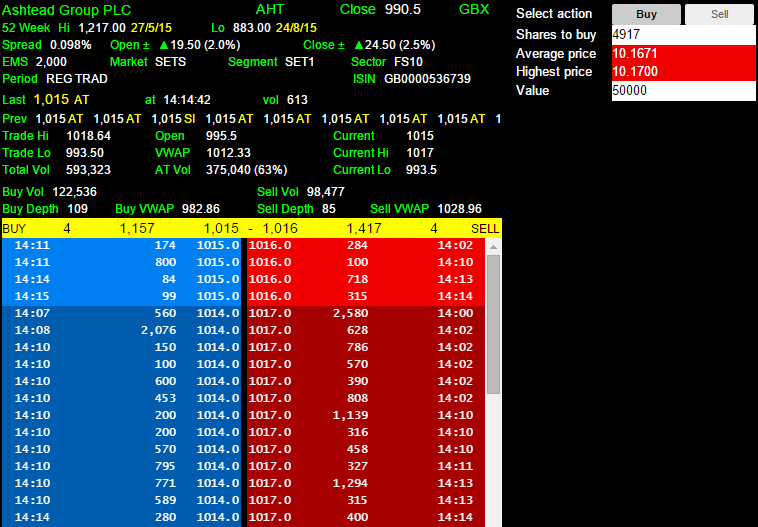Click best offer 1,016 in yellow bar
The width and height of the screenshot is (758, 527).
tap(280, 229)
